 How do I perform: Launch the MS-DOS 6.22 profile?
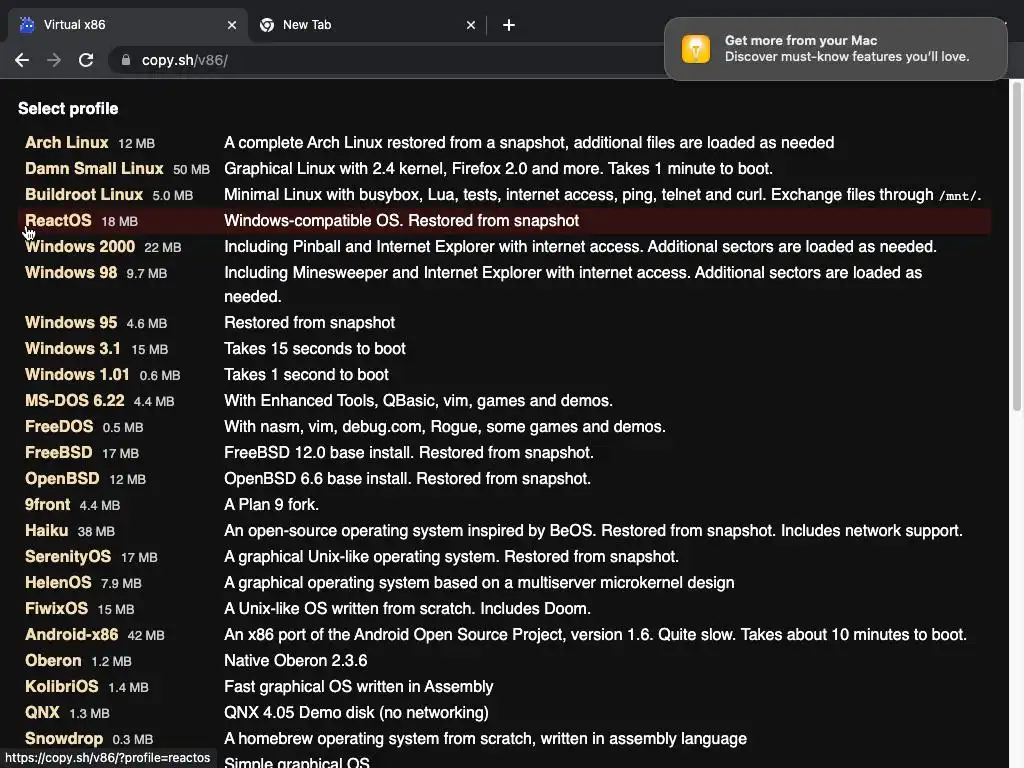click(x=74, y=400)
